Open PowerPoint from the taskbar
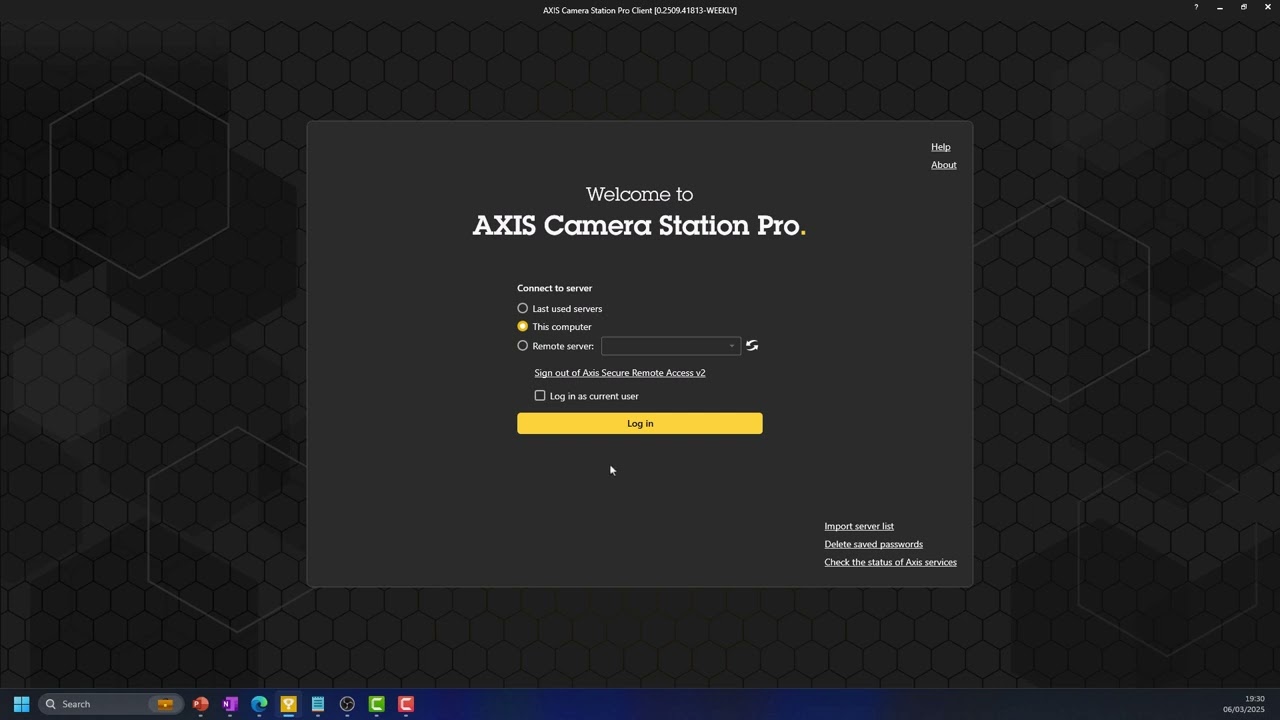1280x720 pixels. [x=201, y=704]
